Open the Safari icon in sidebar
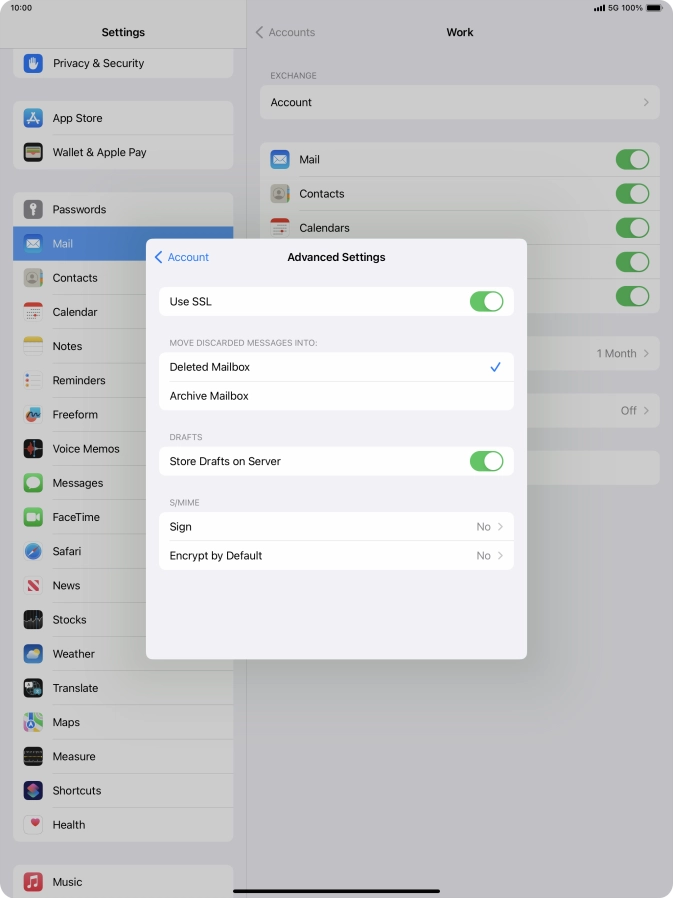Viewport: 673px width, 898px height. point(33,551)
